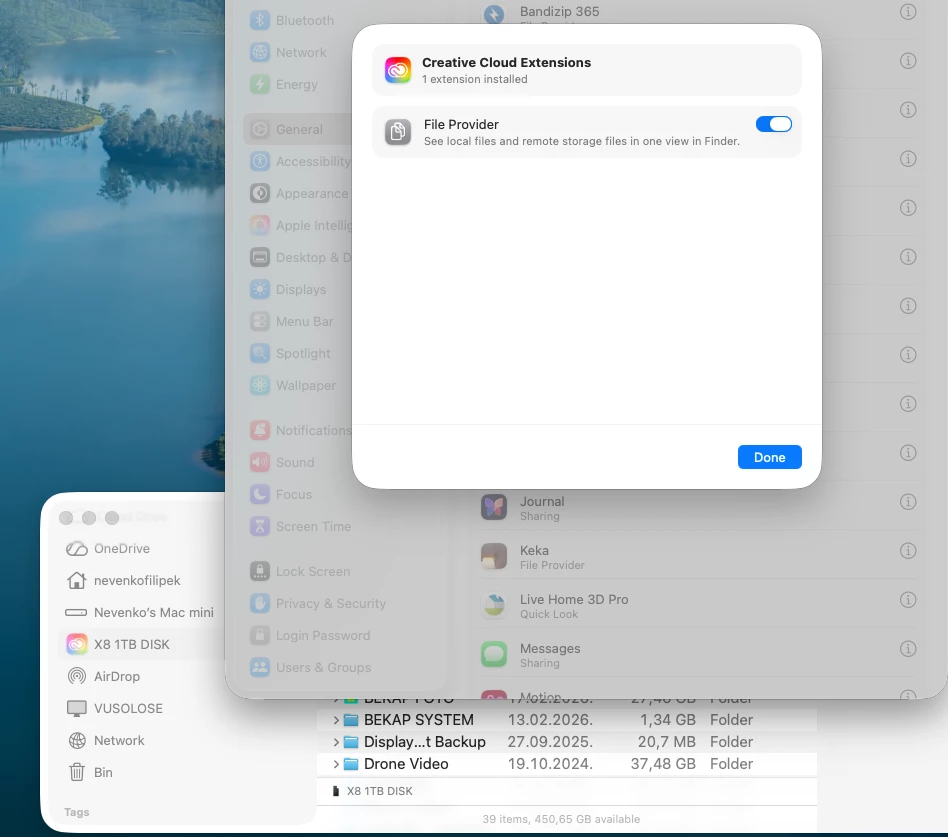Toggle the File Provider switch off
Image resolution: width=948 pixels, height=837 pixels.
click(x=773, y=124)
